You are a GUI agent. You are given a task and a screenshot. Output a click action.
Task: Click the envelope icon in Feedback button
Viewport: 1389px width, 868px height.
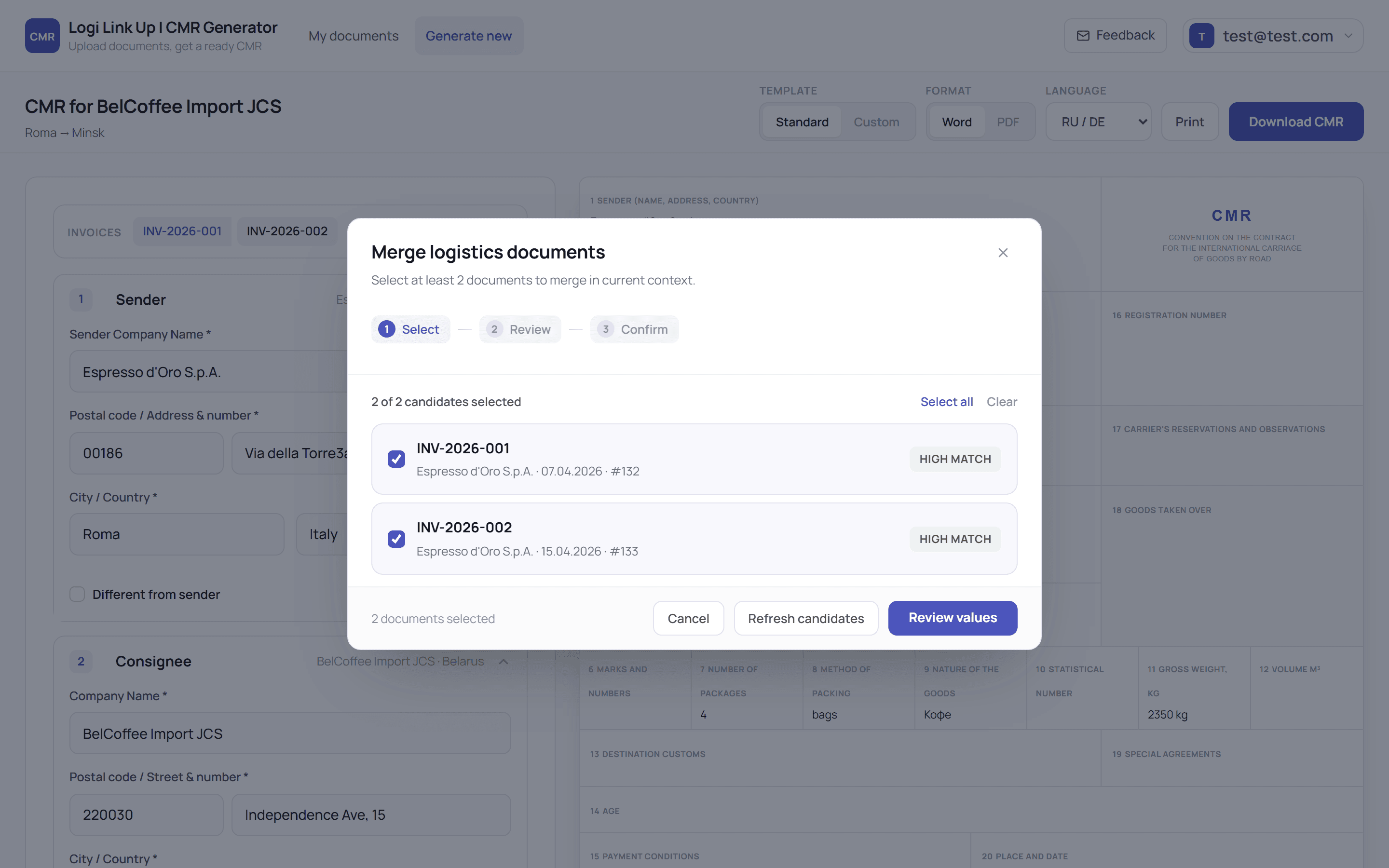click(x=1082, y=36)
